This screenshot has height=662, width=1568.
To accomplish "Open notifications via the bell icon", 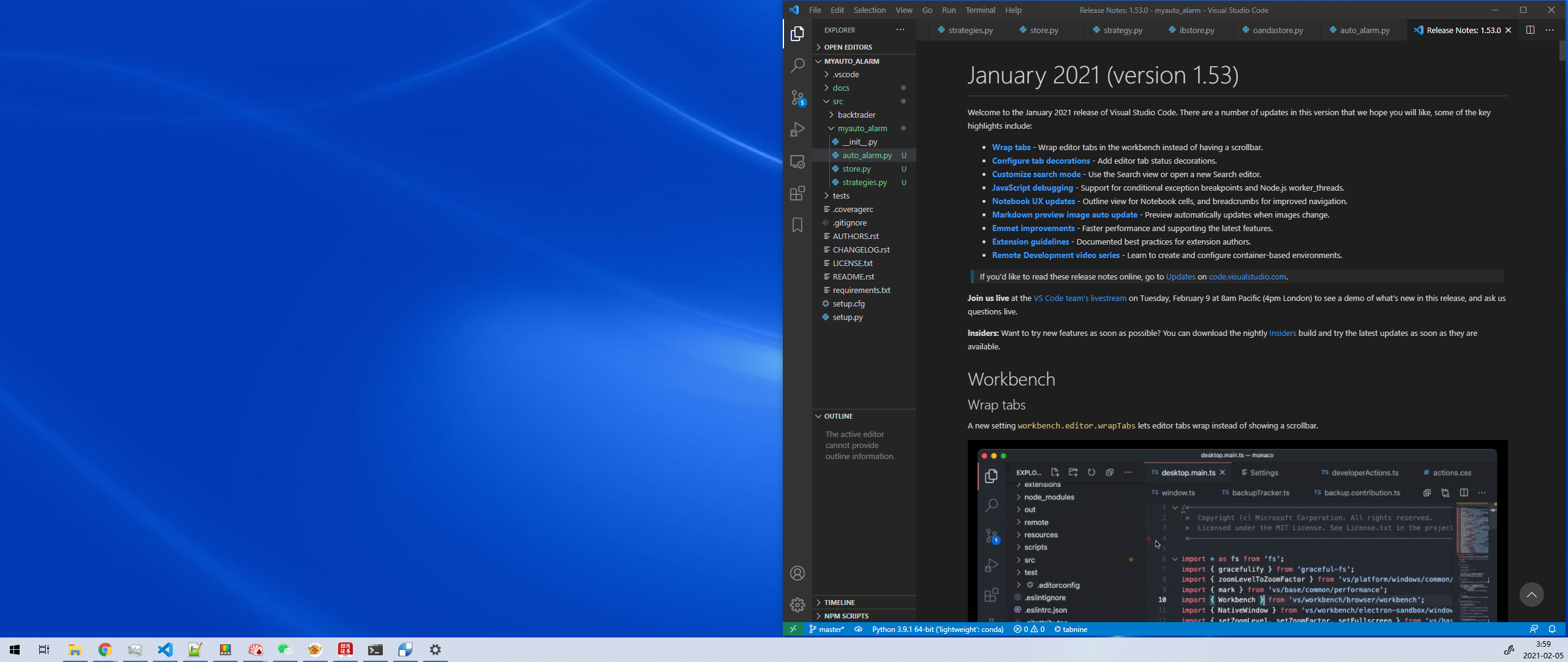I will tap(1551, 629).
